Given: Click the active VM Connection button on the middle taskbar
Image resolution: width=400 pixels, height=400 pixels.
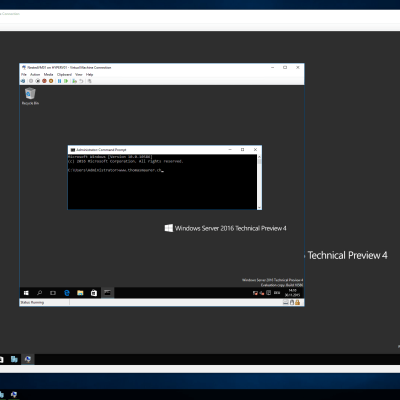Looking at the screenshot, I should 28,359.
